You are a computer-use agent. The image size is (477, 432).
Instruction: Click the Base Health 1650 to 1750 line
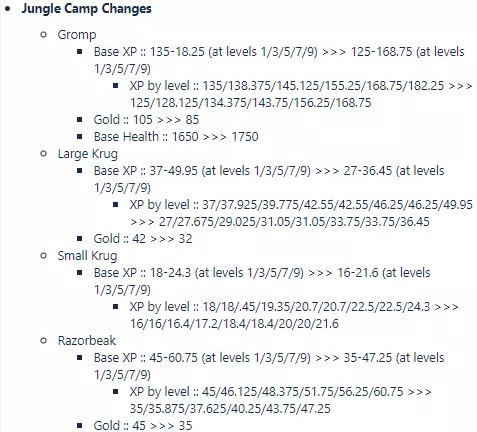(x=176, y=137)
